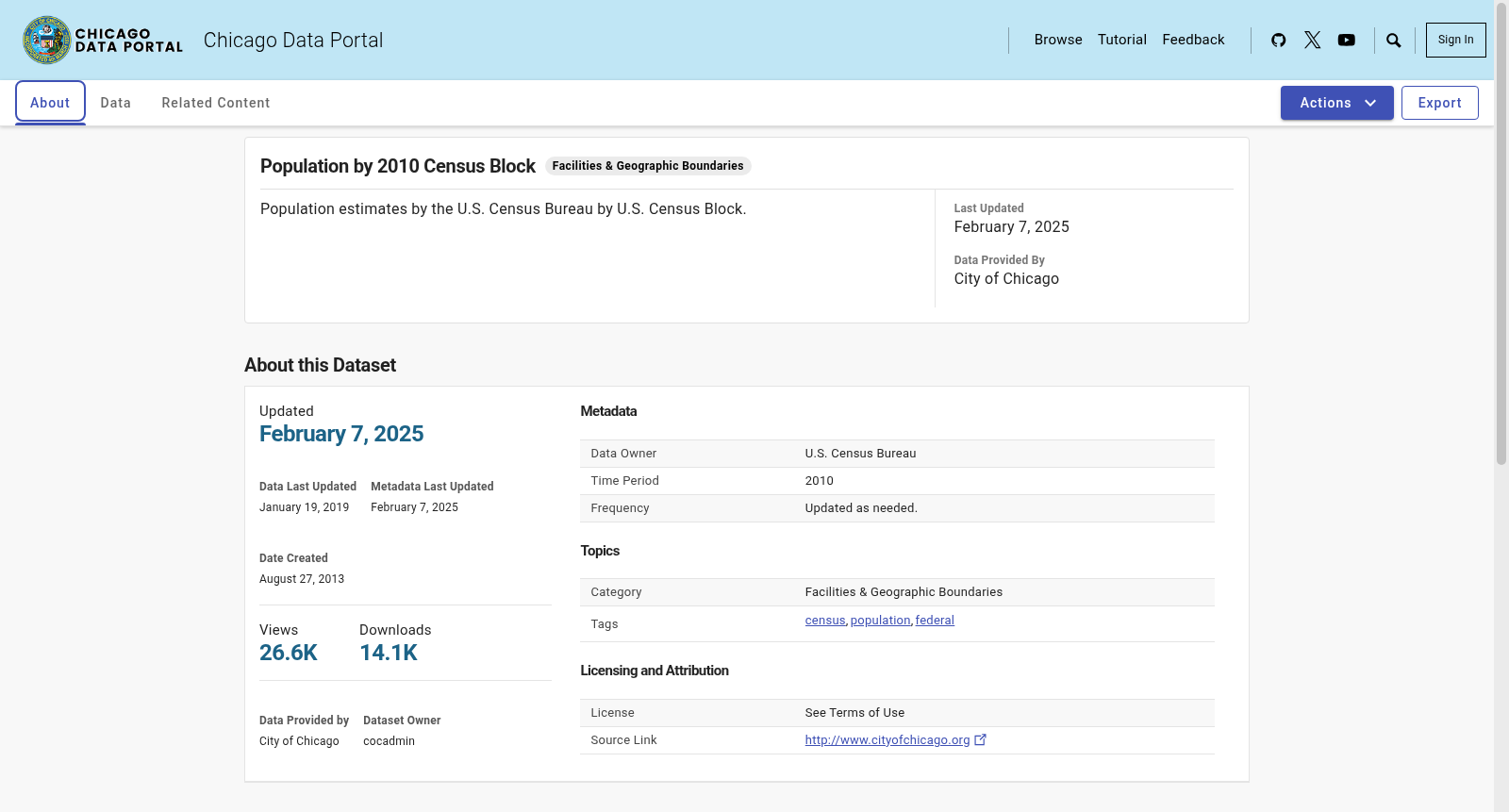This screenshot has height=812, width=1509.
Task: Click the Updated as needed frequency value
Action: 861,508
